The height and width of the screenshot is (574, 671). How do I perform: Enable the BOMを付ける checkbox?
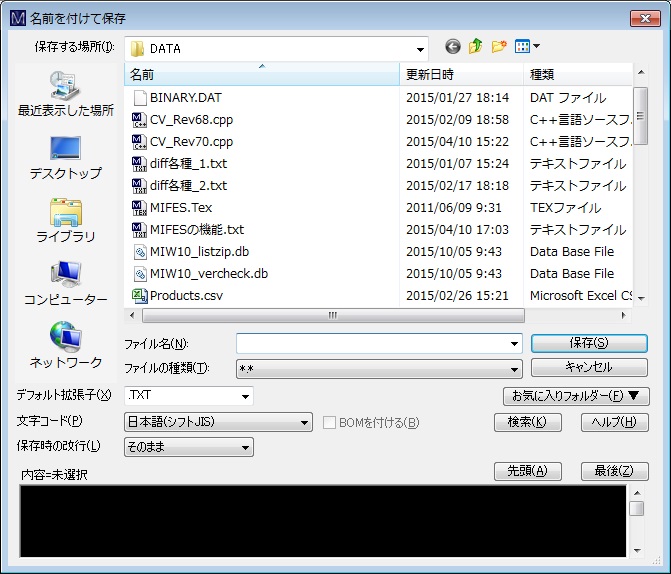331,423
